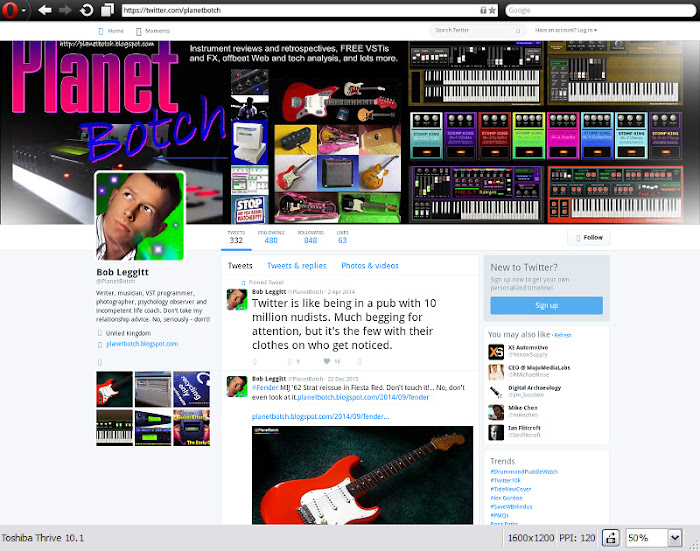Open Bob Leggitt's large profile photo
The height and width of the screenshot is (551, 700).
pyautogui.click(x=140, y=216)
